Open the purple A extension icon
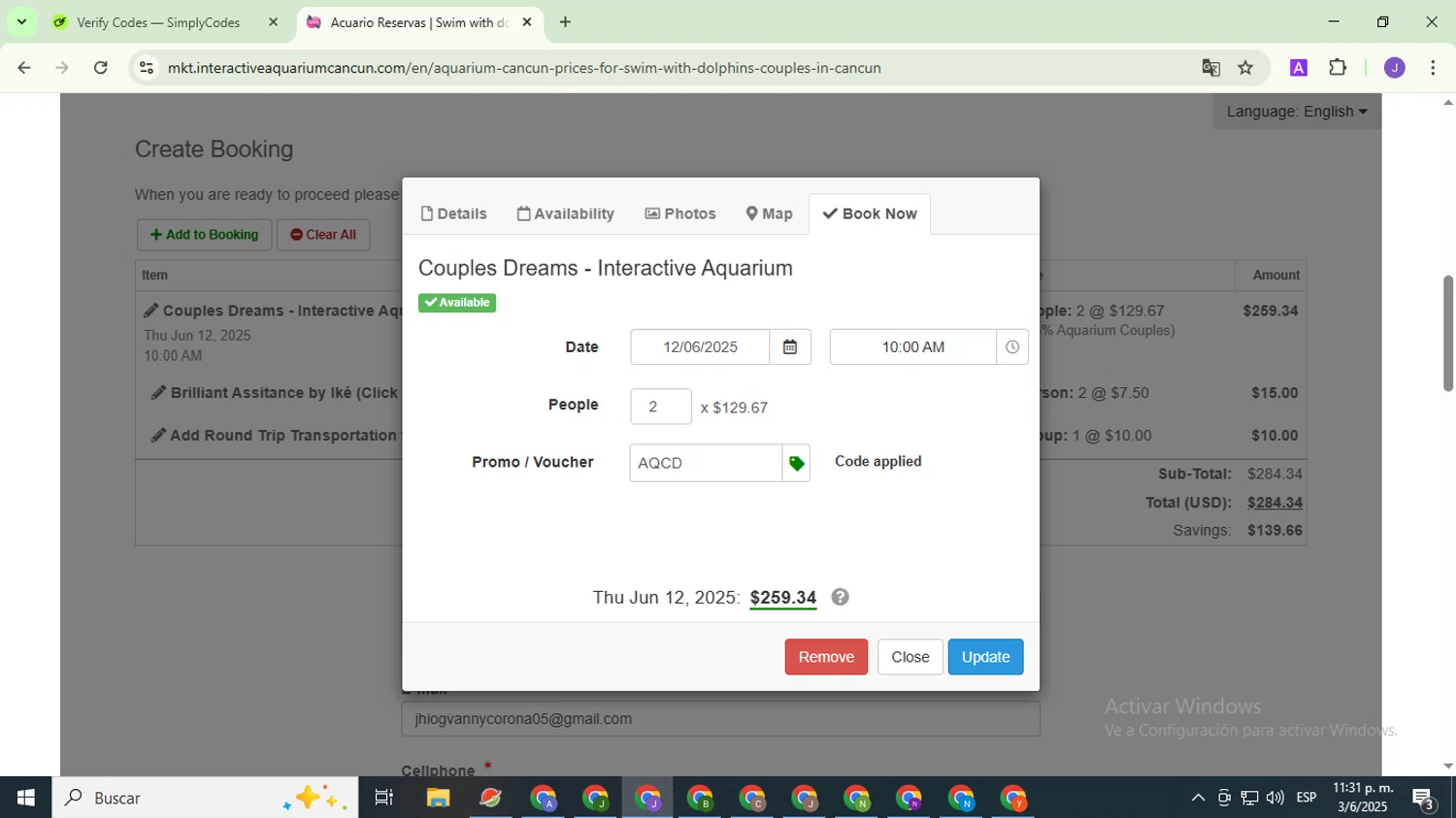 [x=1299, y=68]
